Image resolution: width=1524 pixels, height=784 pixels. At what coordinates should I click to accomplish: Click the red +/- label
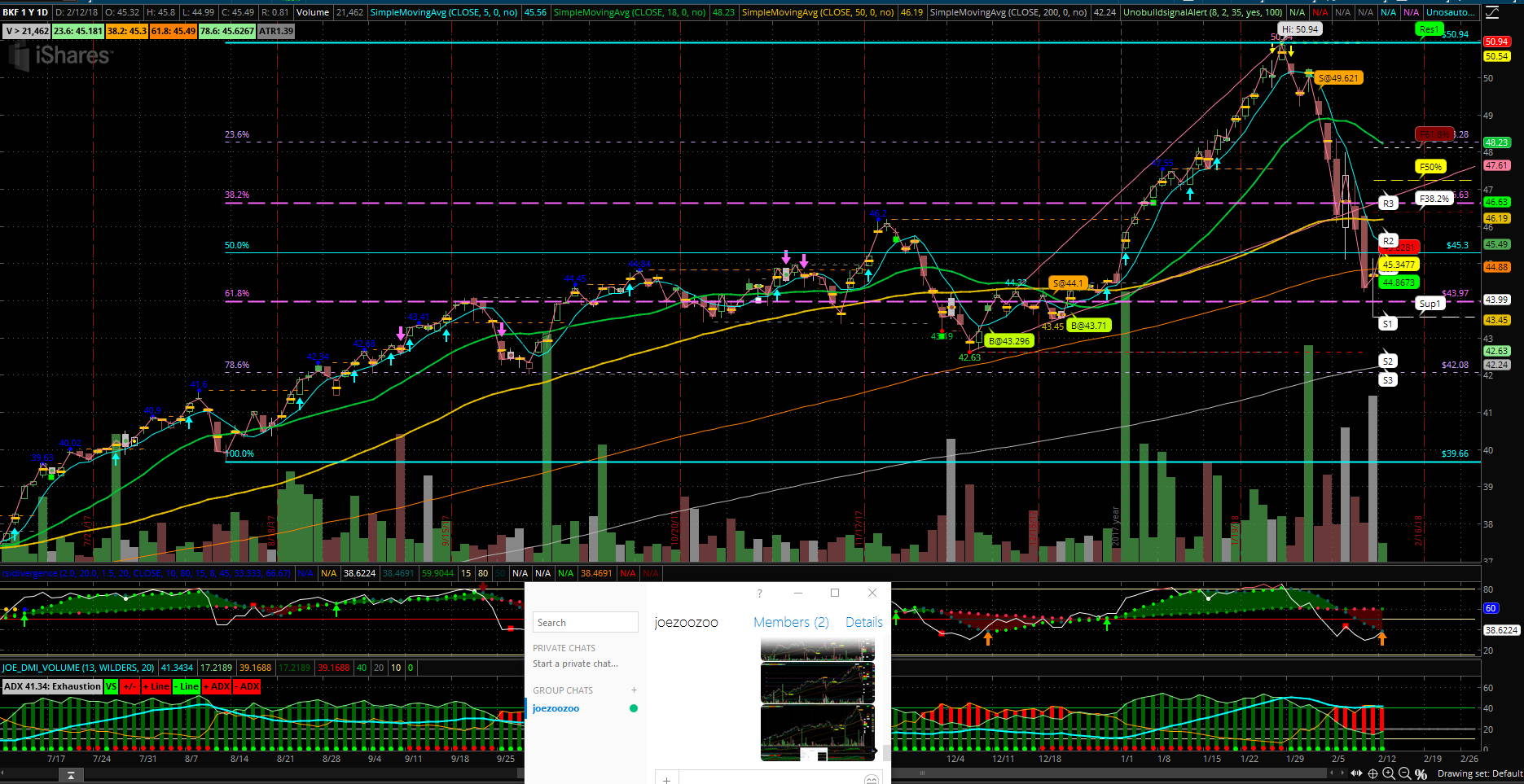click(x=130, y=686)
